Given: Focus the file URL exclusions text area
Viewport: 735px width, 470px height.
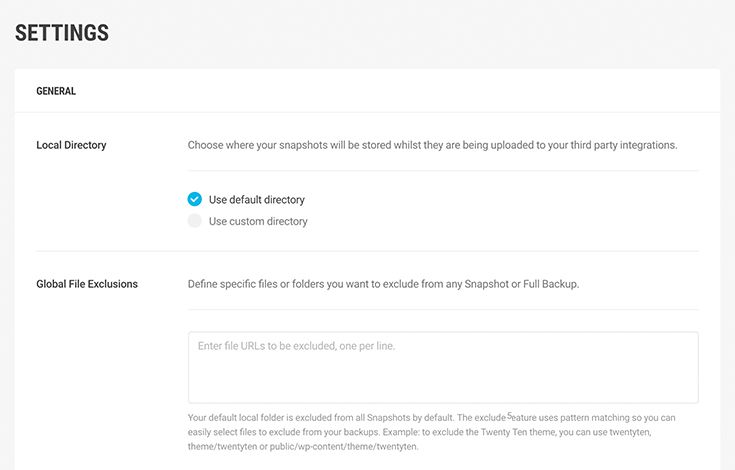Looking at the screenshot, I should coord(443,367).
